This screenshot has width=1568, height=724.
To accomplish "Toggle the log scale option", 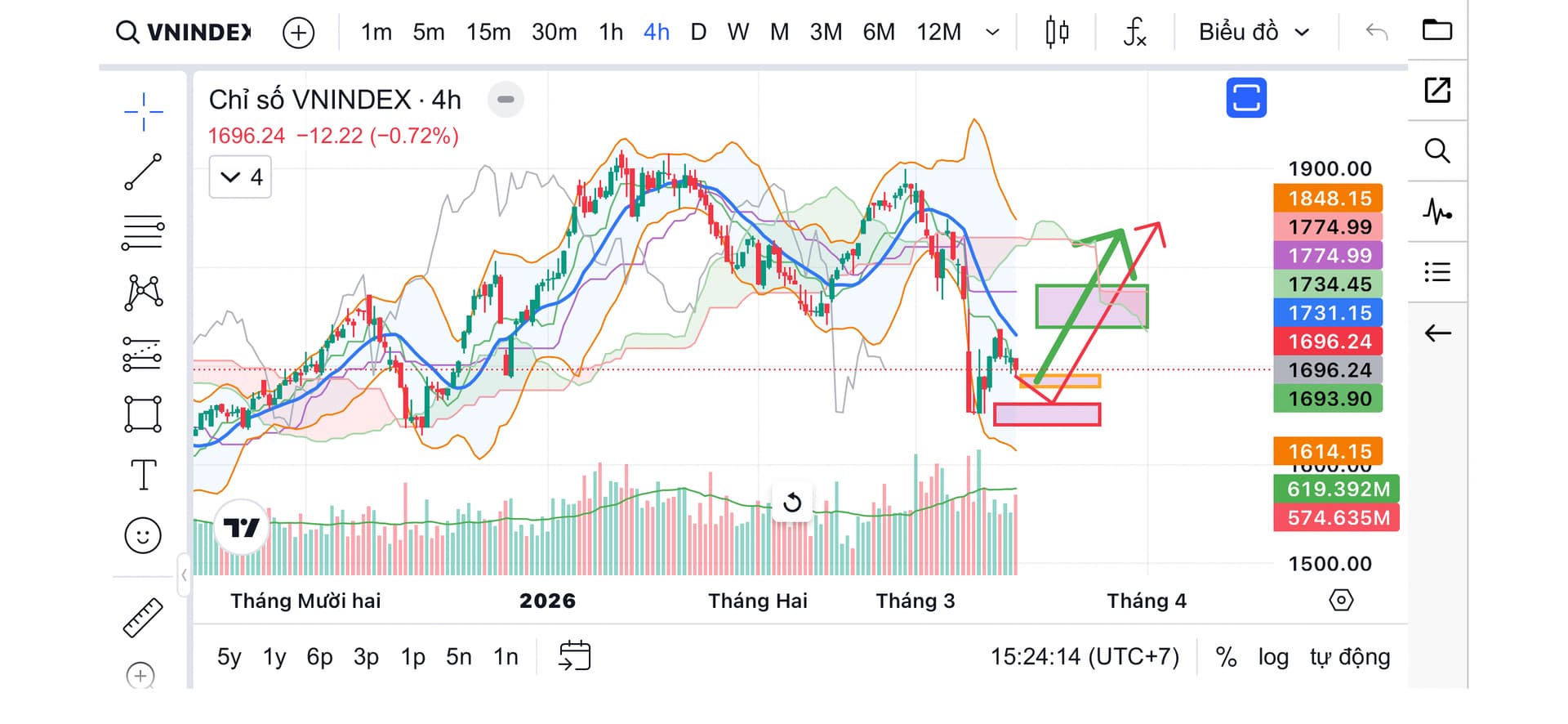I will point(1272,657).
